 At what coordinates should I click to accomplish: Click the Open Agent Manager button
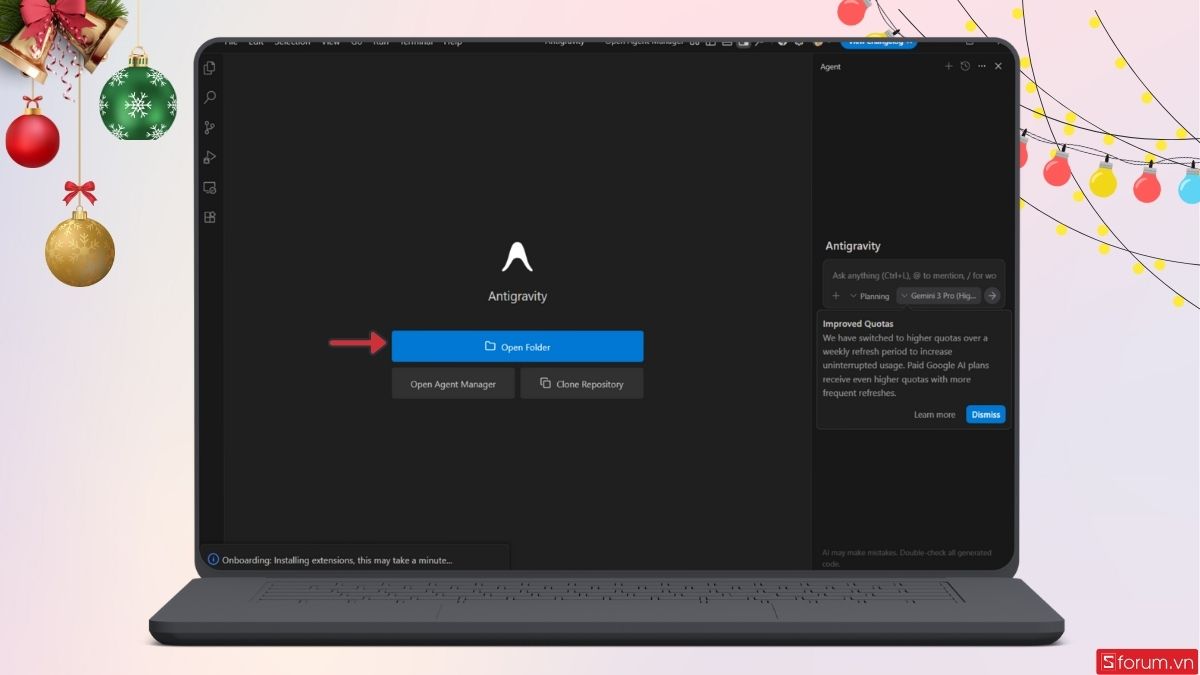(x=453, y=384)
